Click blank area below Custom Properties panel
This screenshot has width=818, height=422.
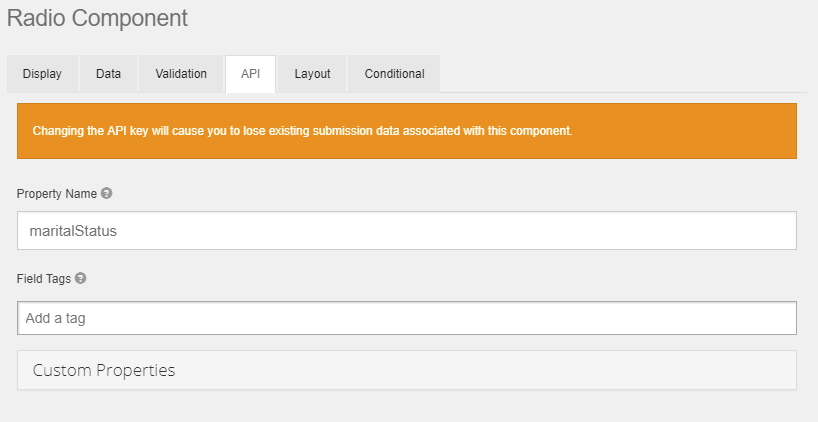click(x=406, y=406)
